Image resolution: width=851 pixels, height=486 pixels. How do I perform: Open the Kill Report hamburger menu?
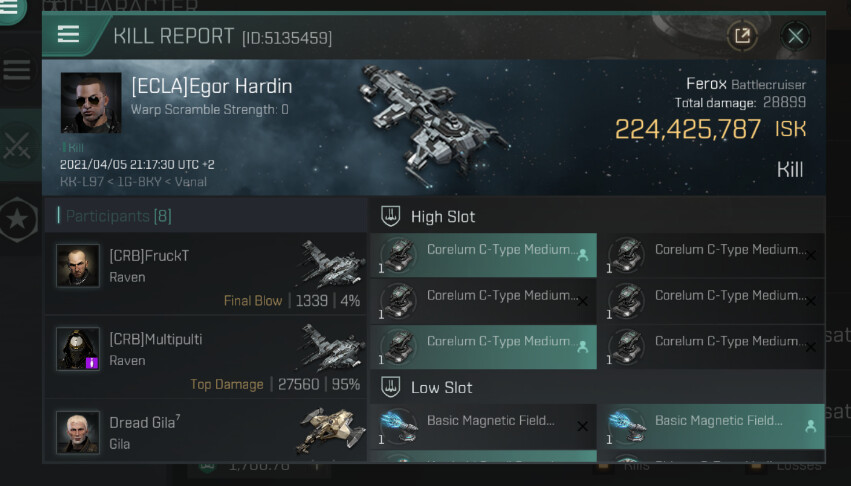pos(68,35)
